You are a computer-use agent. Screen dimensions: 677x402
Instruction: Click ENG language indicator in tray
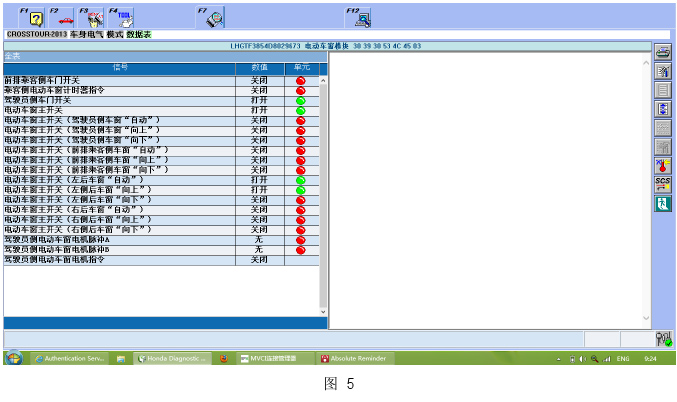click(x=623, y=359)
